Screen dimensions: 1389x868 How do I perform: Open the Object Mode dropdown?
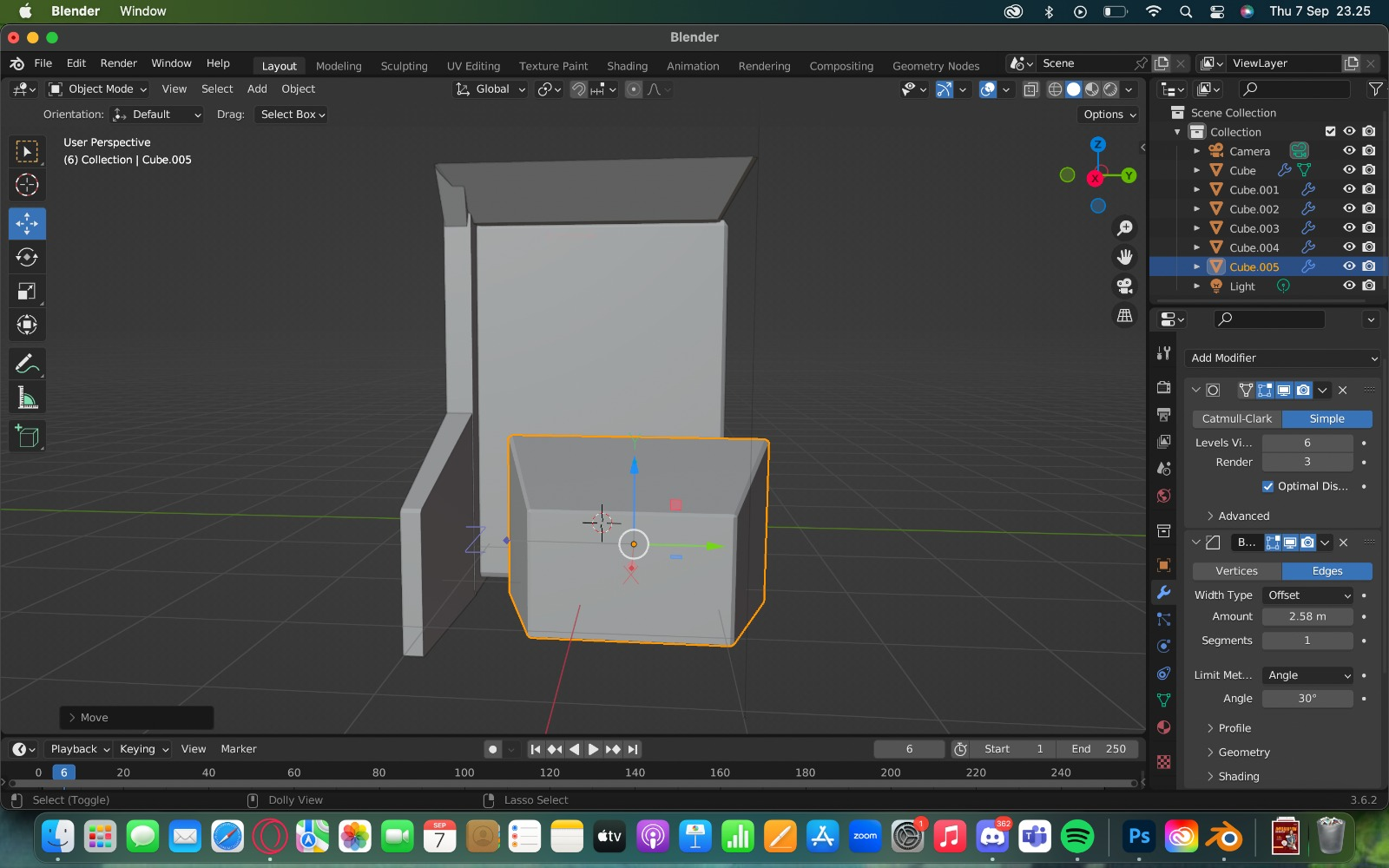[x=98, y=89]
